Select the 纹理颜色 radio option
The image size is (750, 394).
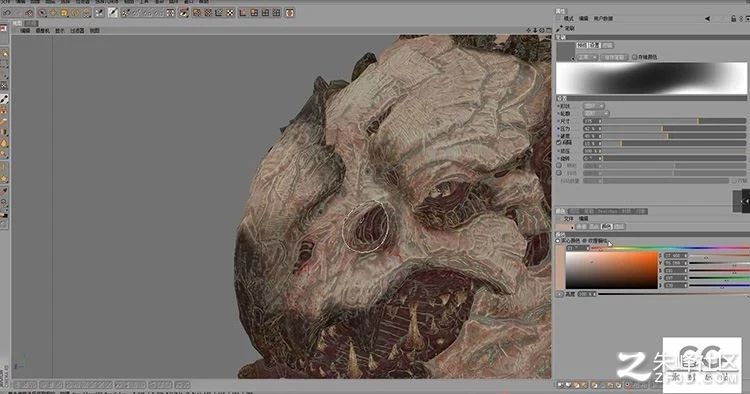(585, 241)
